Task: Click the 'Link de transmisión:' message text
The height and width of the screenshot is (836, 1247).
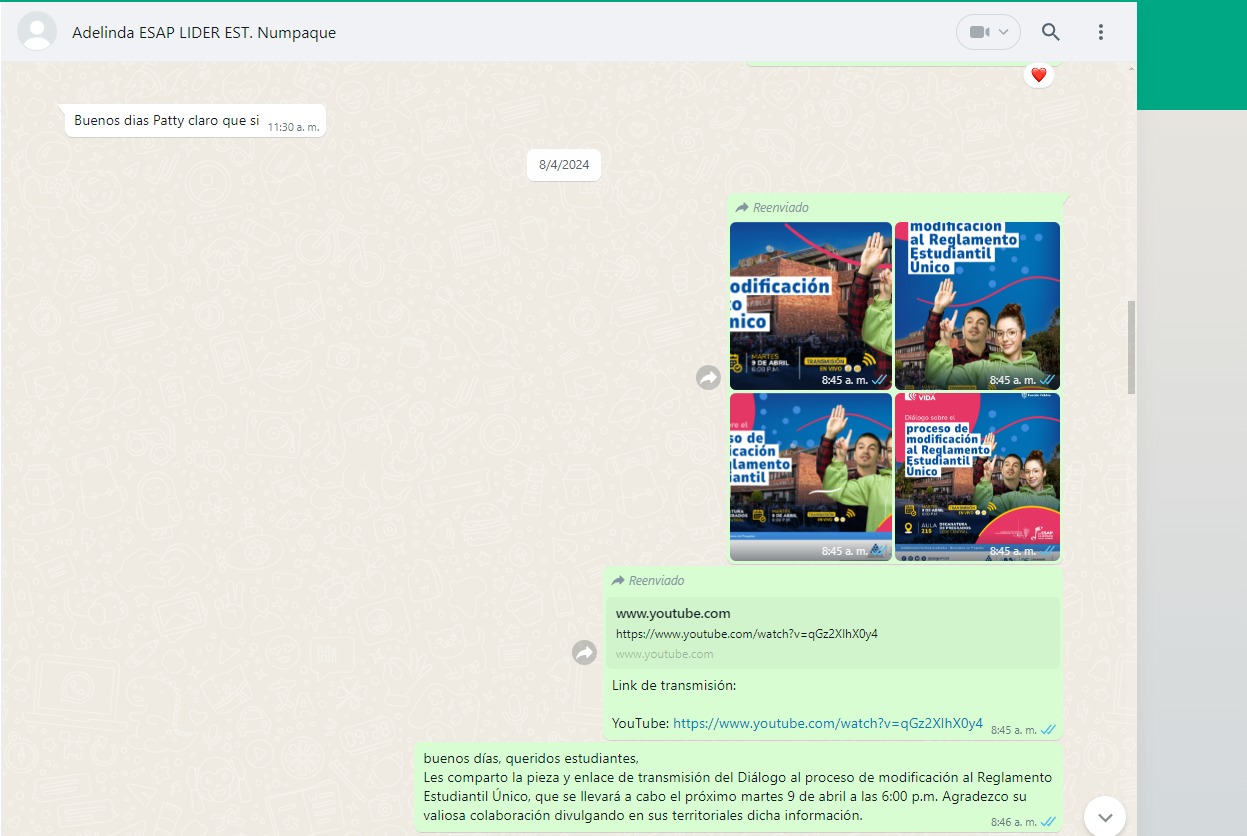Action: tap(674, 685)
